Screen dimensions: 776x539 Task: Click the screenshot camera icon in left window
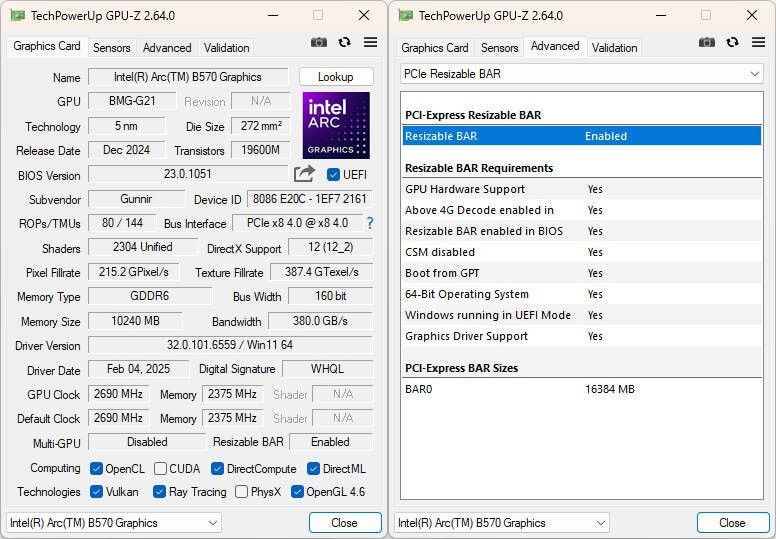[319, 43]
